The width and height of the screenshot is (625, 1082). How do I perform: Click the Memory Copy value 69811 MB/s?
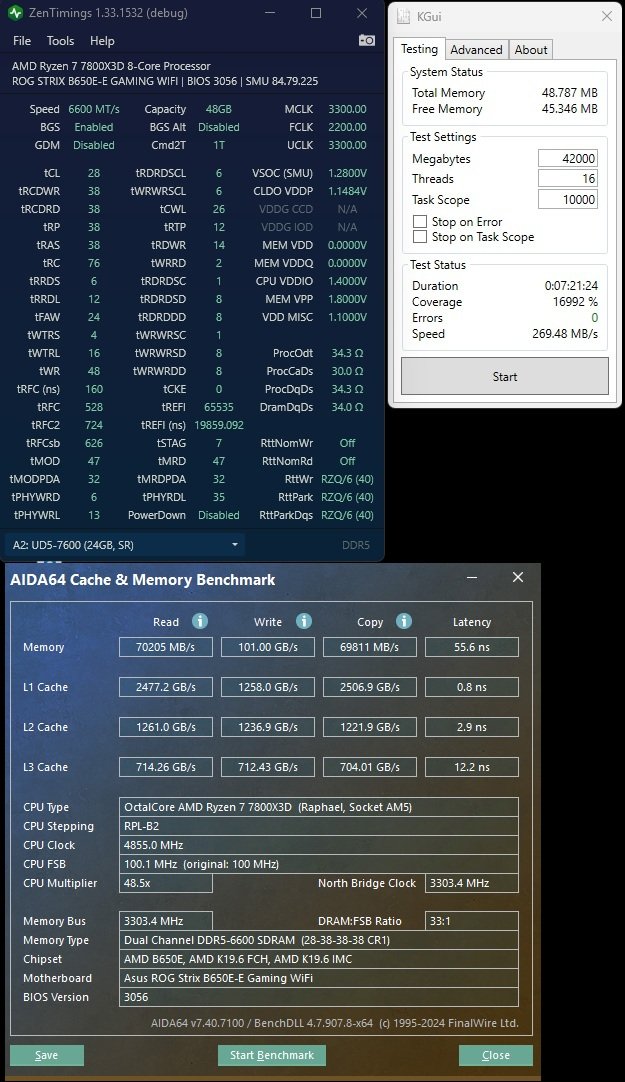tap(370, 647)
